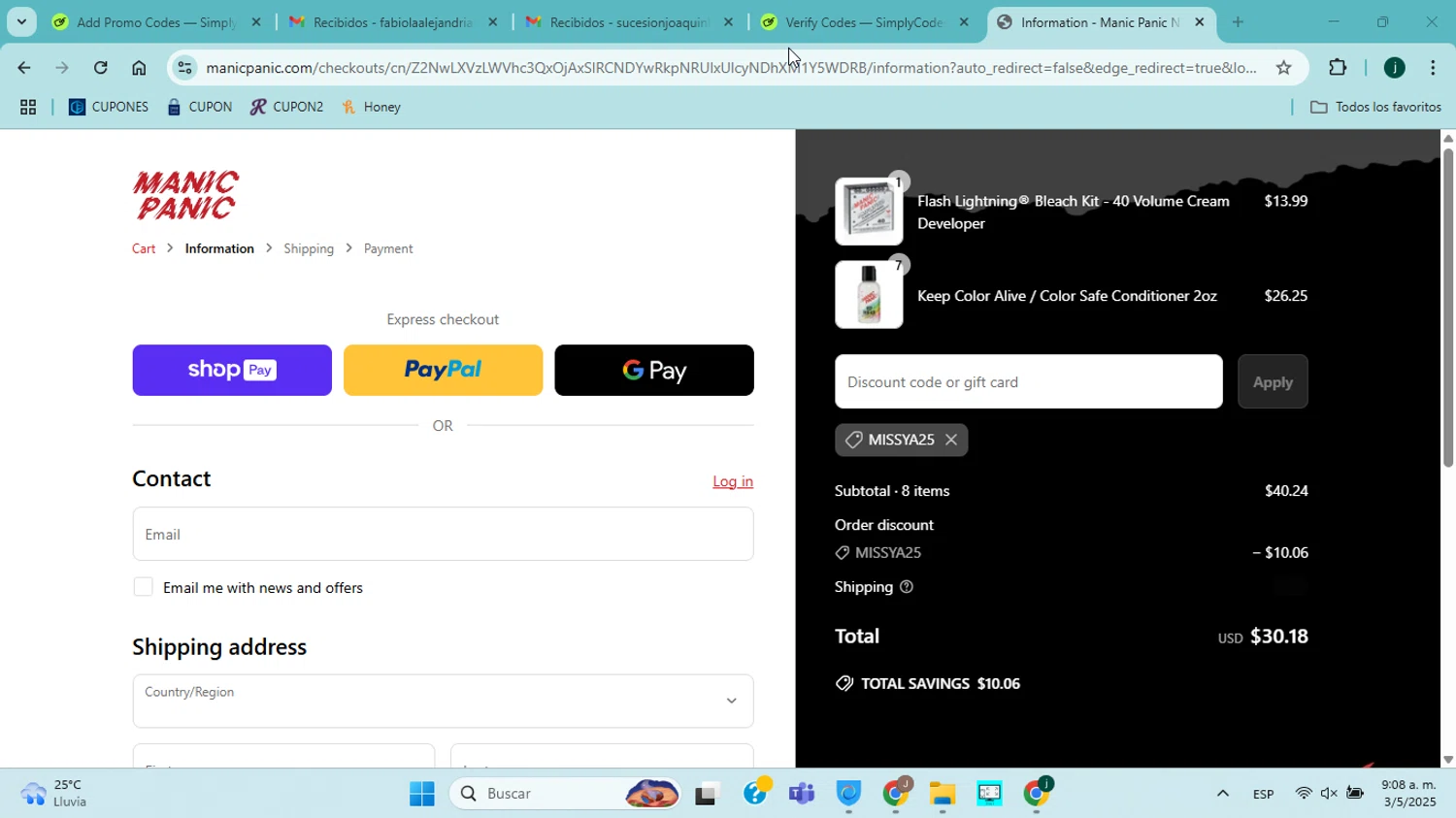Viewport: 1456px width, 818px height.
Task: Reload the Manic Panic checkout page
Action: 101,68
